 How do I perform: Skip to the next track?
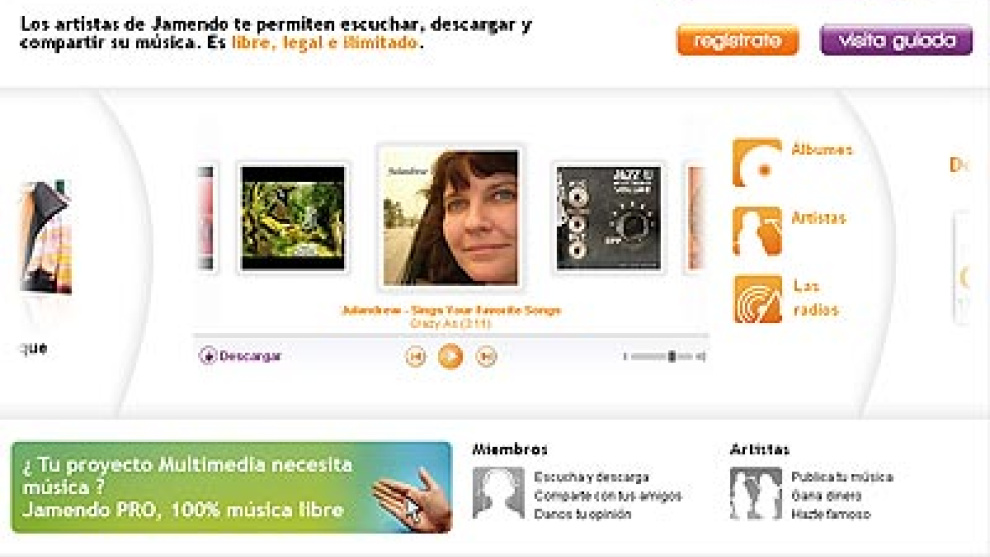point(486,356)
